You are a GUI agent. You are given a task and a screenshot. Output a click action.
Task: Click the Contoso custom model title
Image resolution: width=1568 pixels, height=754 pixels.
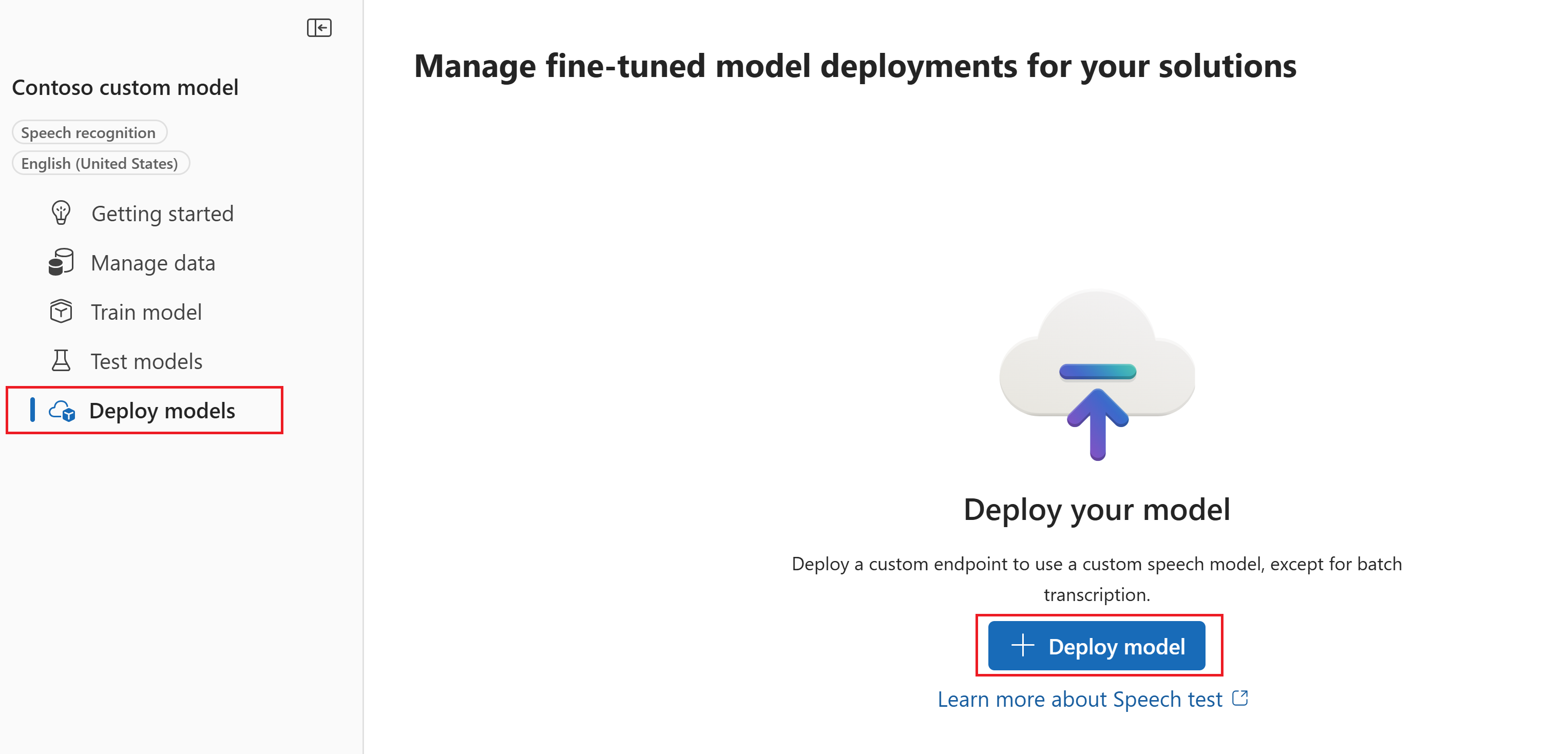(x=125, y=88)
